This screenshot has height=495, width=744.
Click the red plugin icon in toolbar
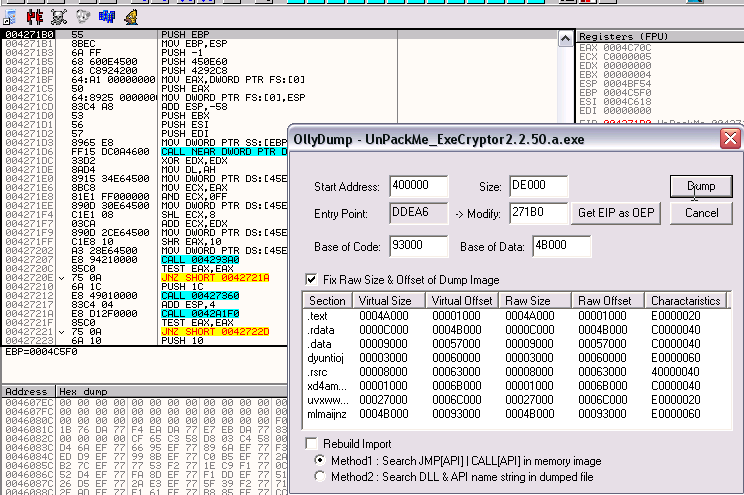[x=35, y=16]
